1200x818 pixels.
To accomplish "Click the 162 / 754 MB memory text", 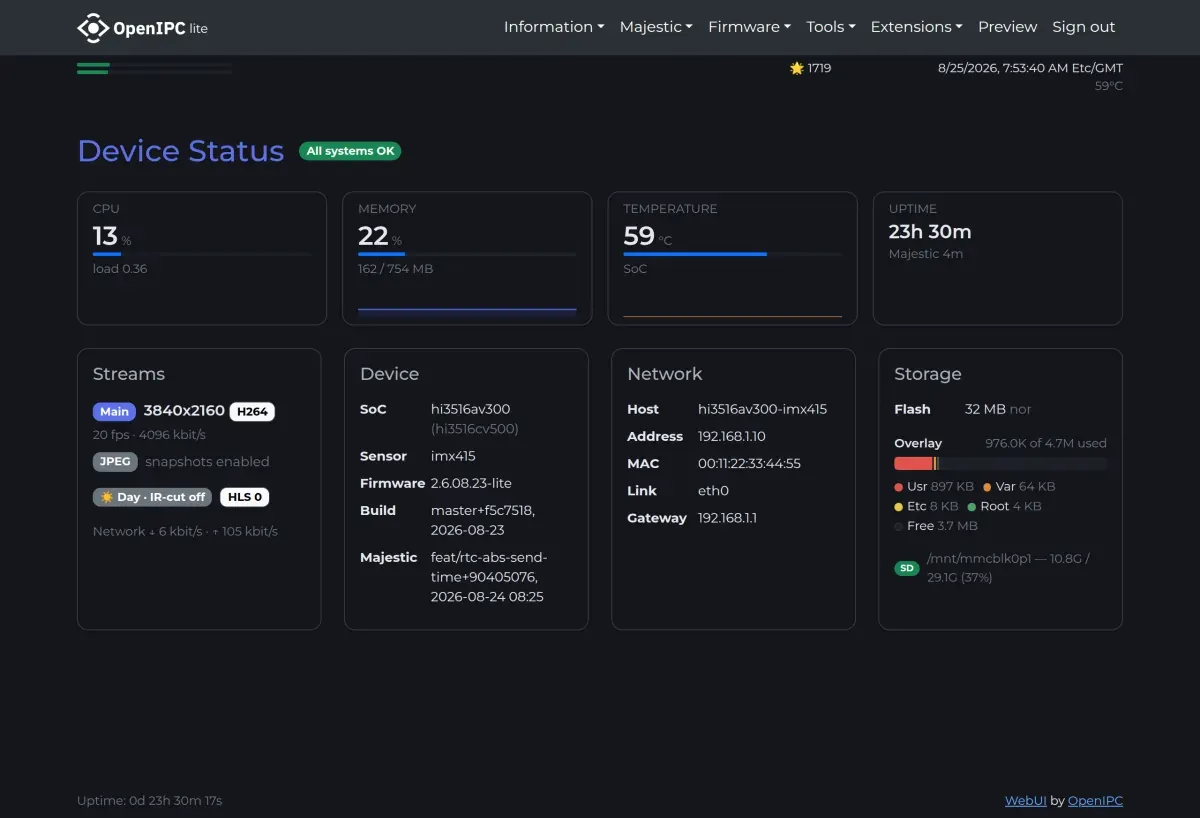I will pyautogui.click(x=396, y=269).
